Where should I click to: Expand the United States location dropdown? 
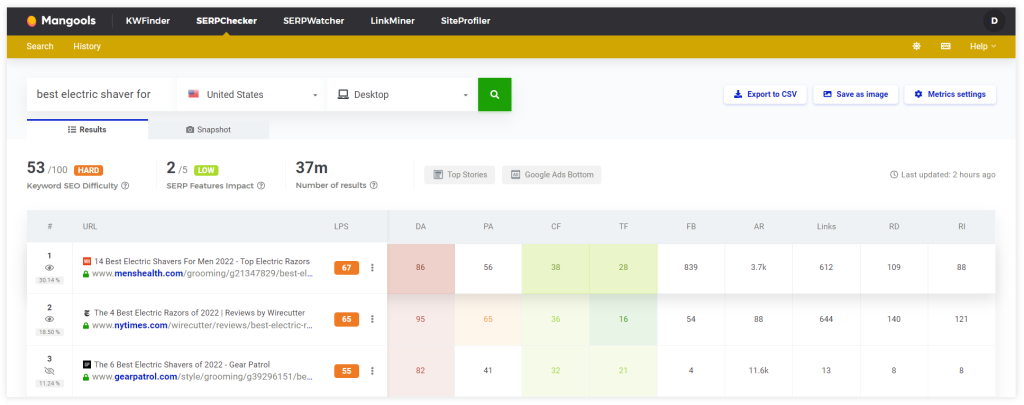click(252, 94)
